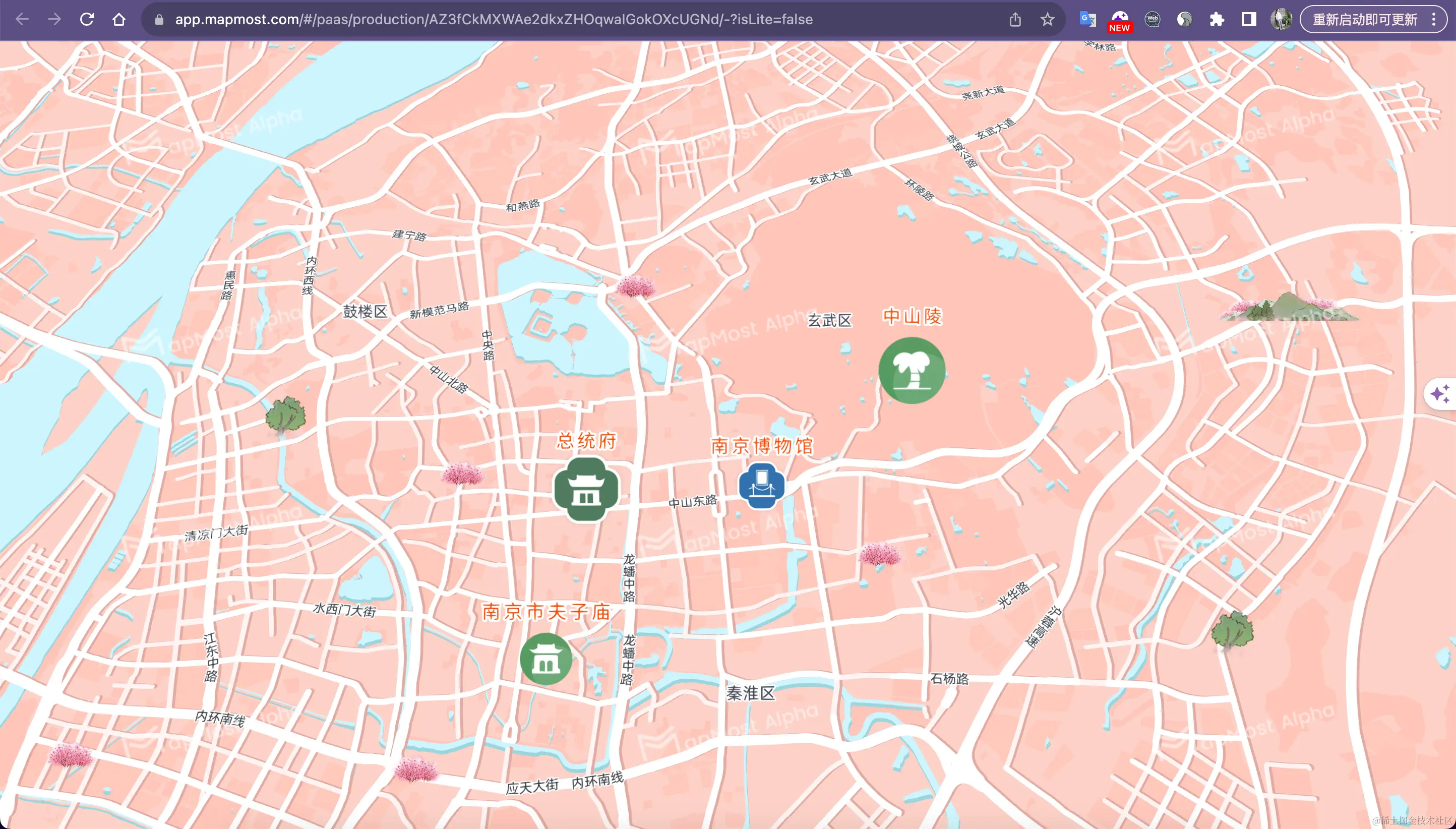
Task: Select the 南京博物馆 orange label
Action: pos(762,446)
